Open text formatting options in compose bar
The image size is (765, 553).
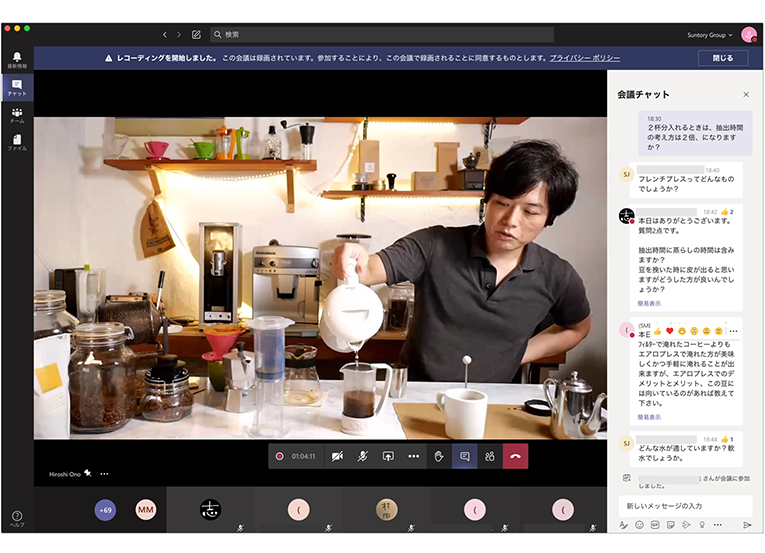pyautogui.click(x=624, y=525)
